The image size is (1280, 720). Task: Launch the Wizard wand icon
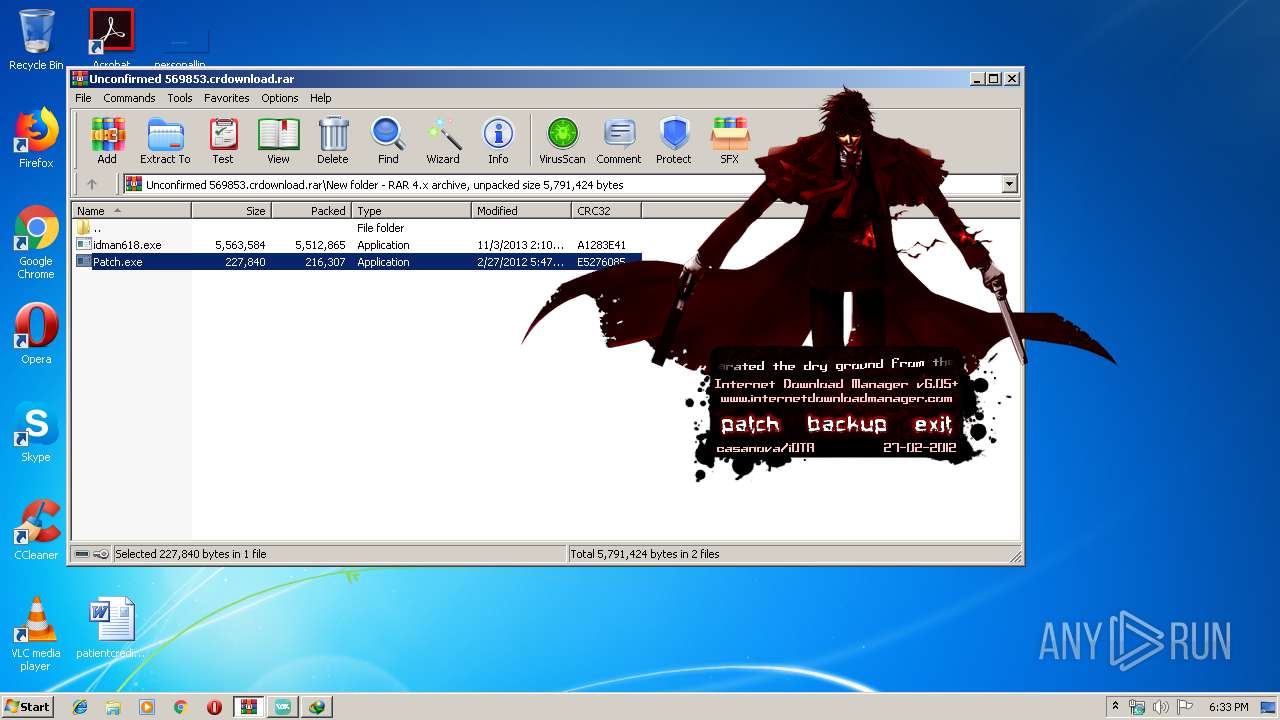point(443,140)
